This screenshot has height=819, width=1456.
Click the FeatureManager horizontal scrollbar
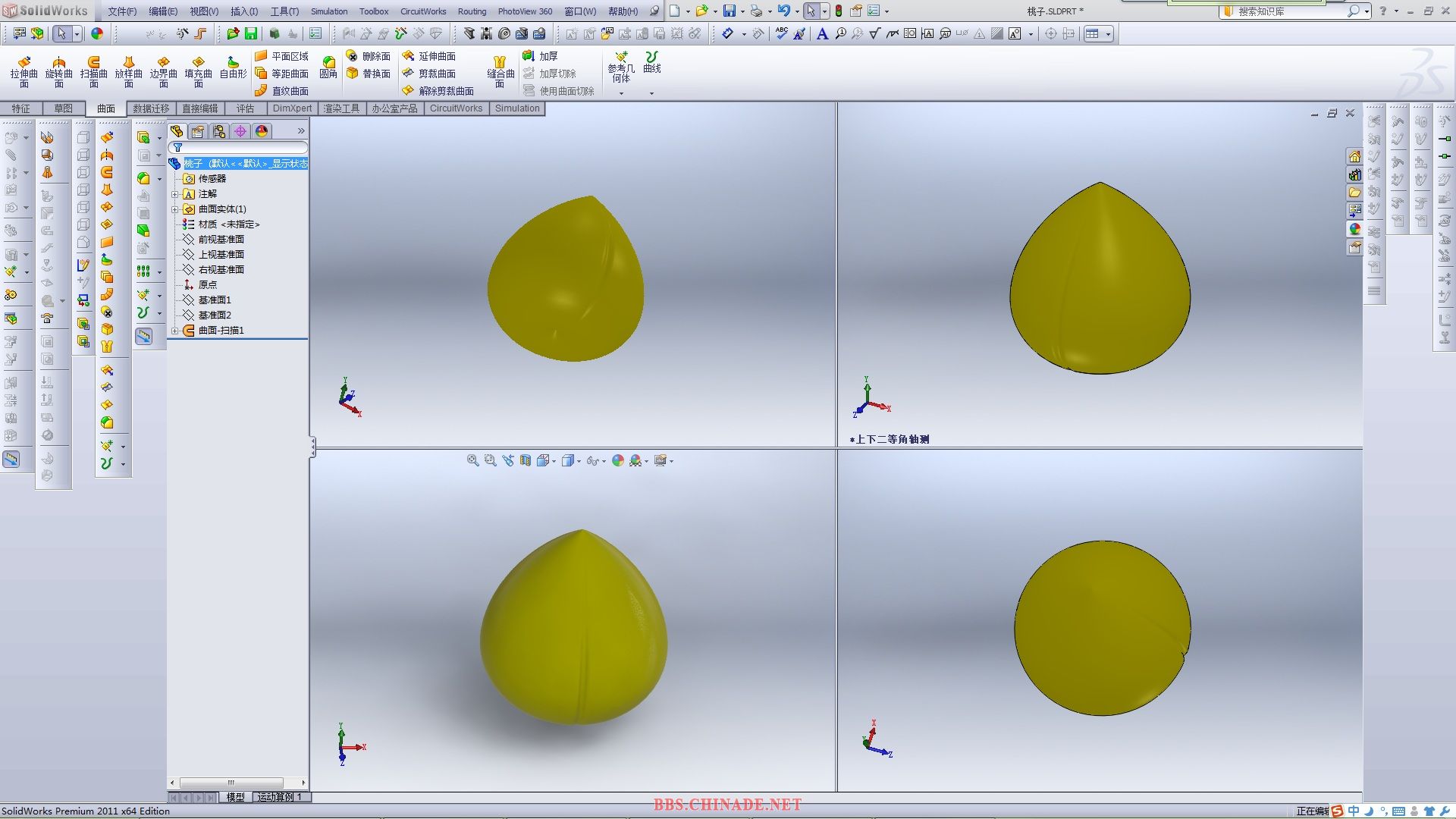[237, 783]
